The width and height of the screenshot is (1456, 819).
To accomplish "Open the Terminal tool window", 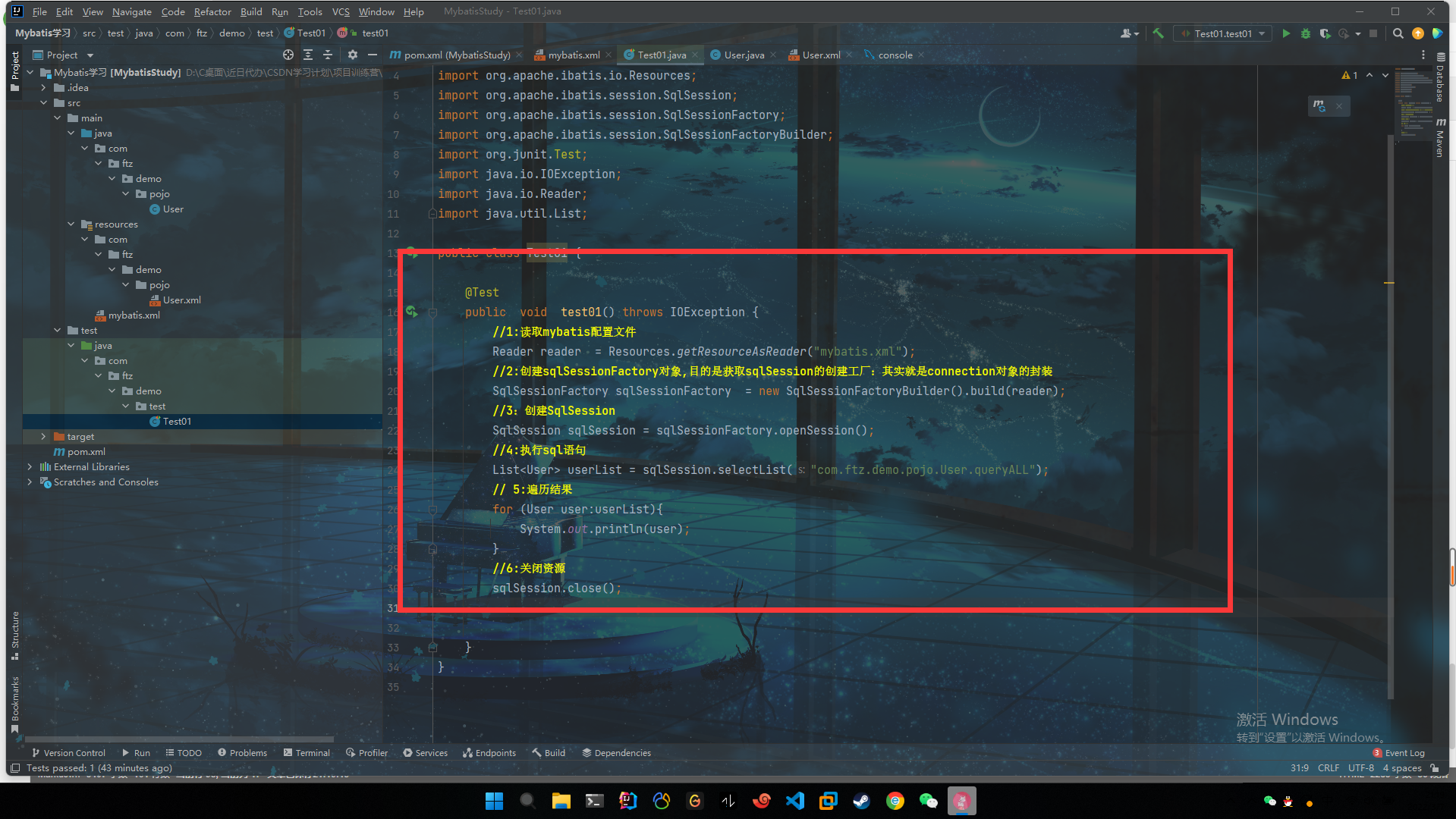I will [x=307, y=753].
